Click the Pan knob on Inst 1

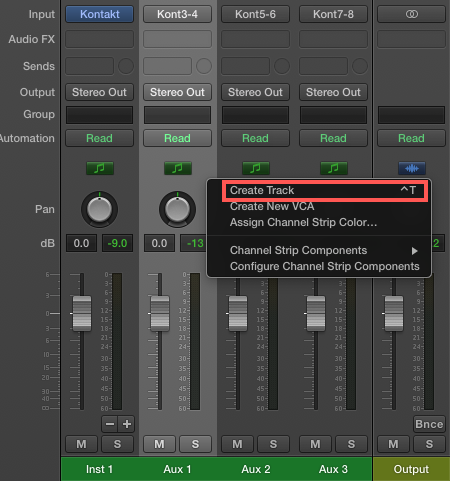(x=99, y=209)
